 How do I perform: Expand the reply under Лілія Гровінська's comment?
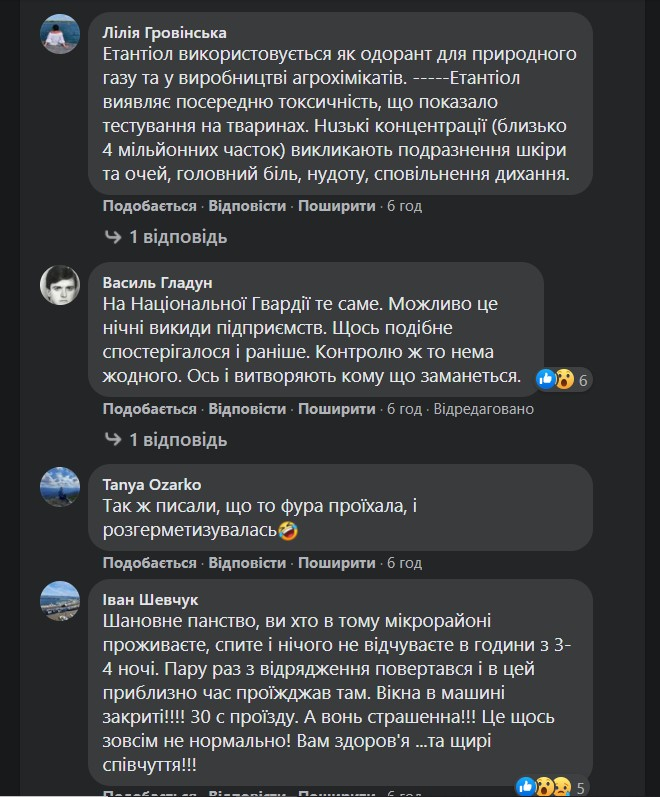pos(166,237)
